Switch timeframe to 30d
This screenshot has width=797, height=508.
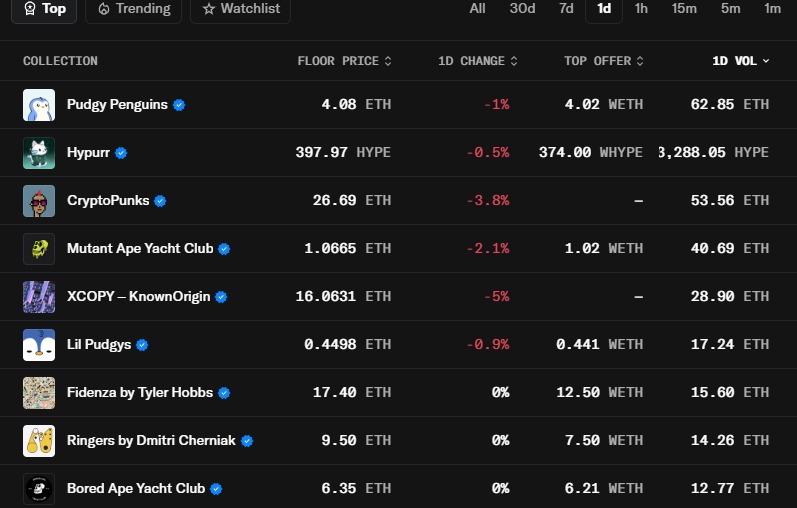coord(522,9)
